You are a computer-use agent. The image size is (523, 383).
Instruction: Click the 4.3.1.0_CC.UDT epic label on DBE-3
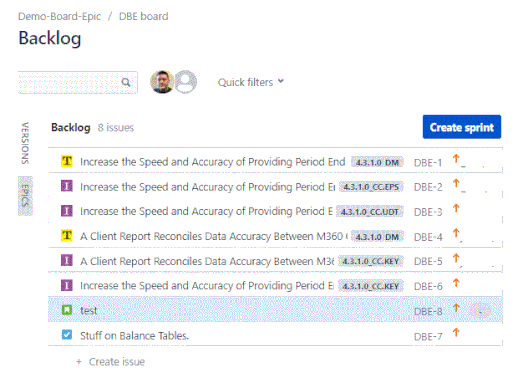tap(370, 212)
